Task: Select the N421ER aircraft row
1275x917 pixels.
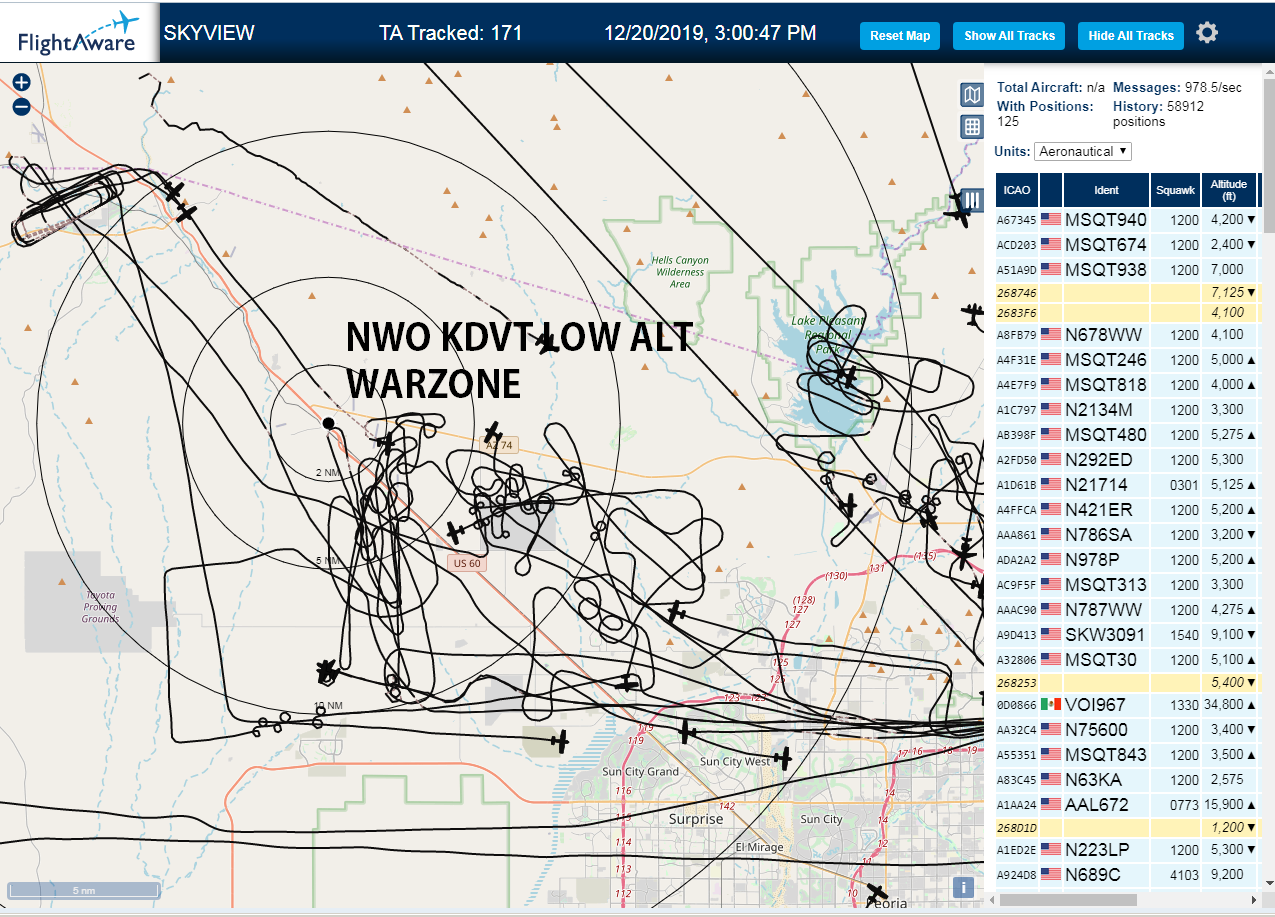Action: point(1127,510)
